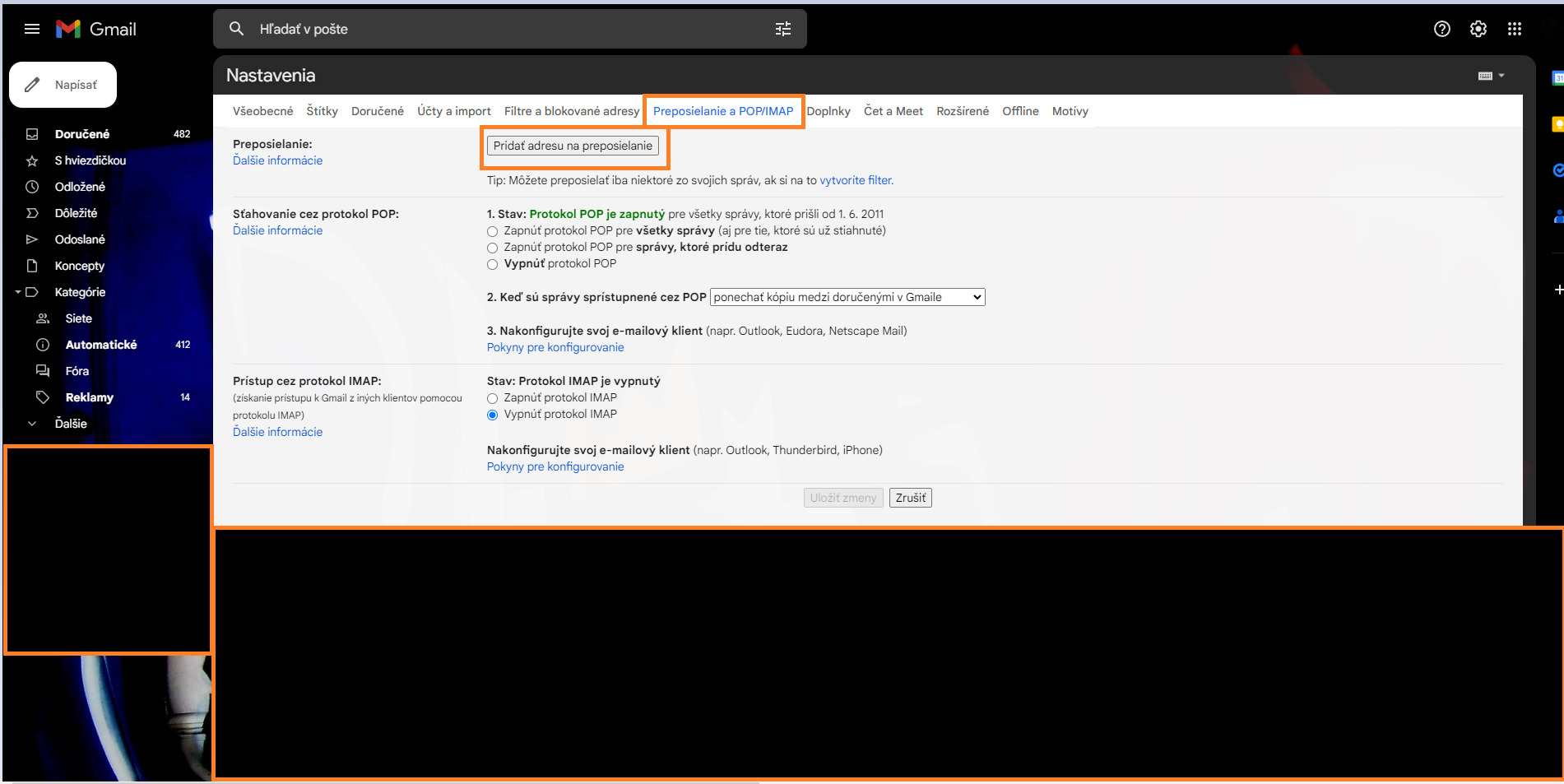
Task: Switch to the Doplnky tab
Action: [x=828, y=111]
